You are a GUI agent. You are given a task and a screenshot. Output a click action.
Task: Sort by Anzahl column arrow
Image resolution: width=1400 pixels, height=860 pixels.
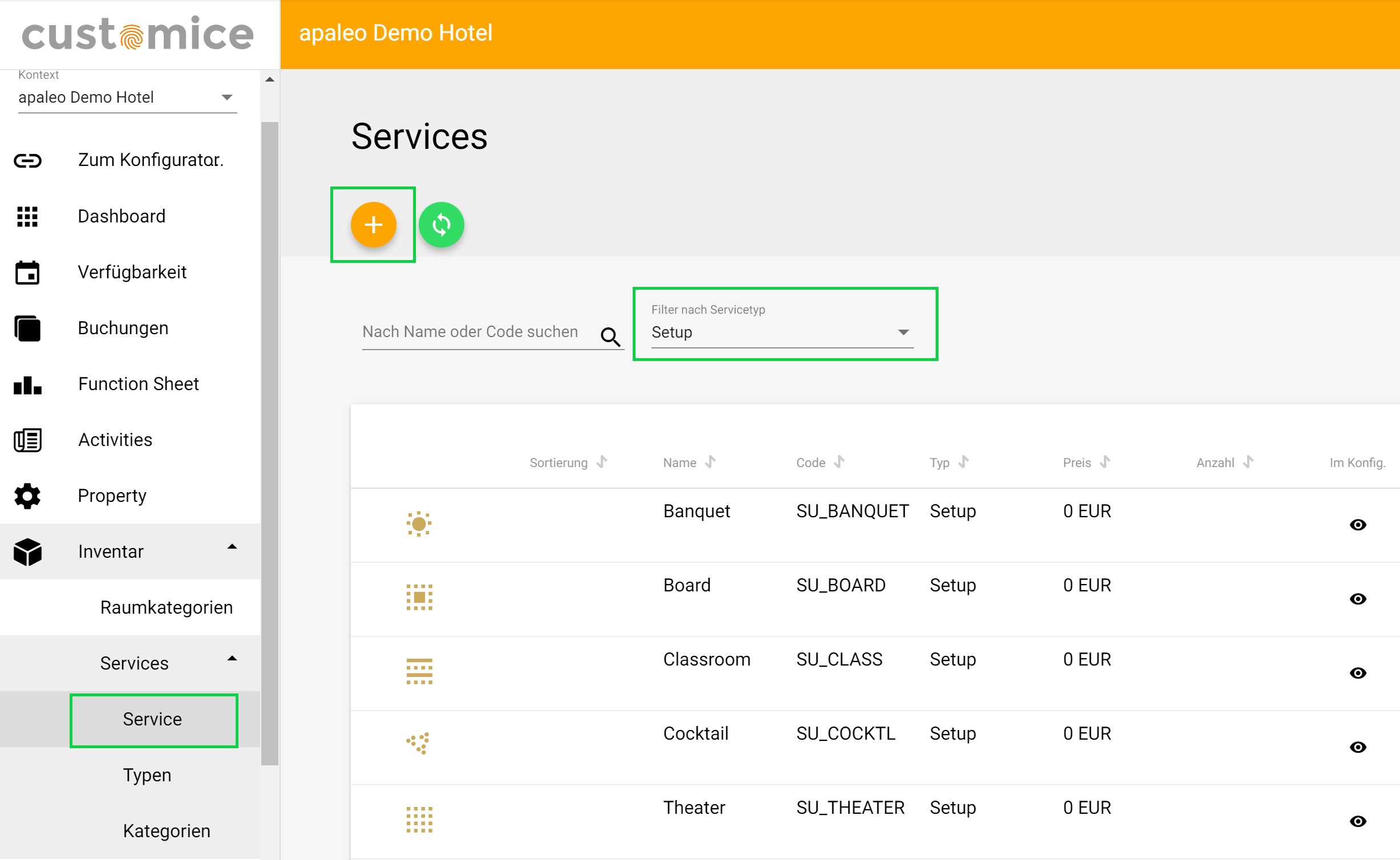[1248, 461]
